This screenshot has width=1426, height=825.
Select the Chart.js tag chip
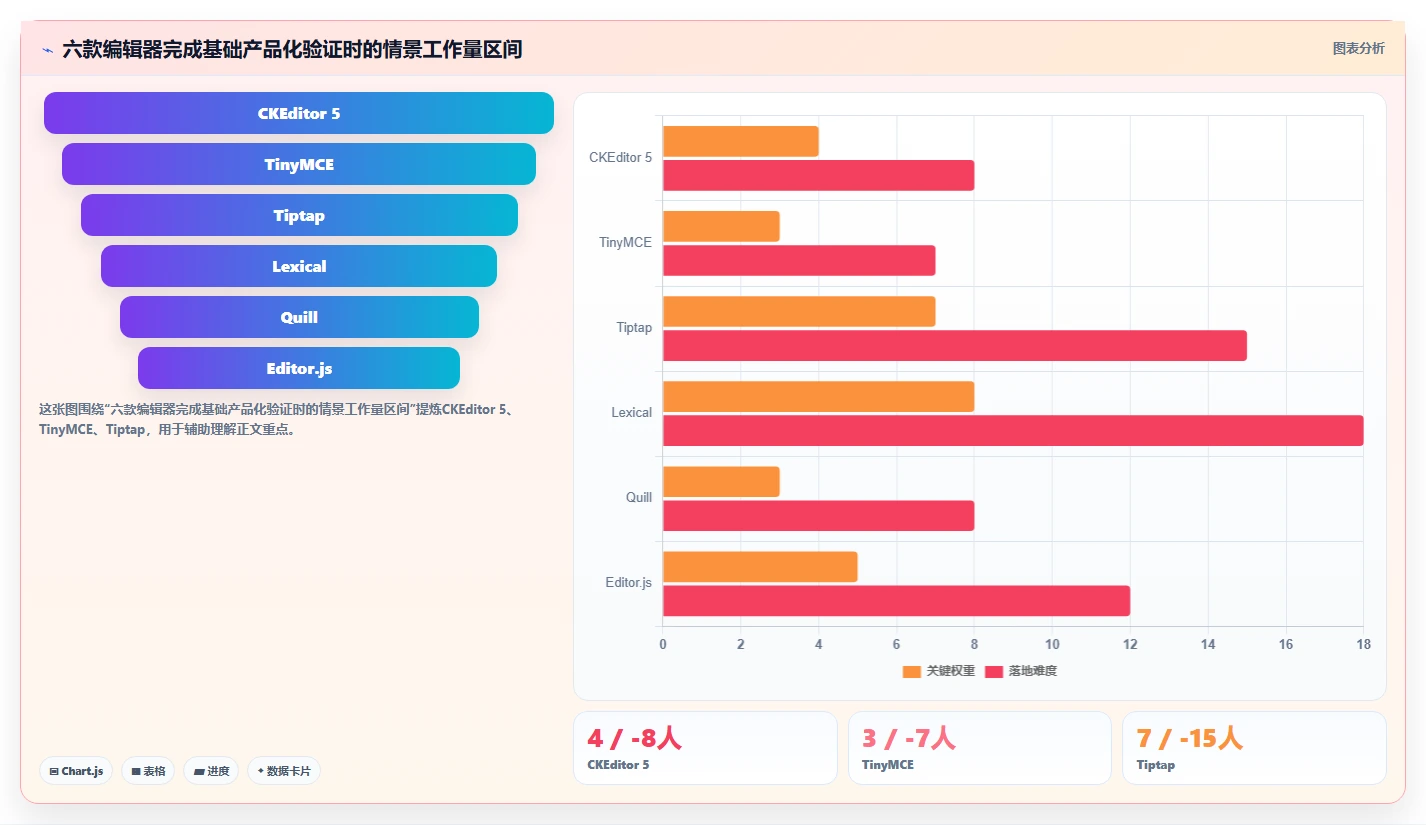77,771
